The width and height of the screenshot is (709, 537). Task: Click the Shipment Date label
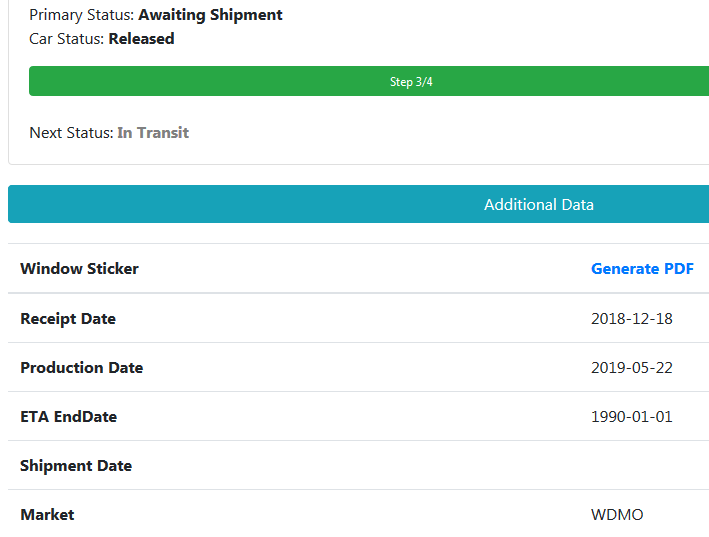coord(76,466)
